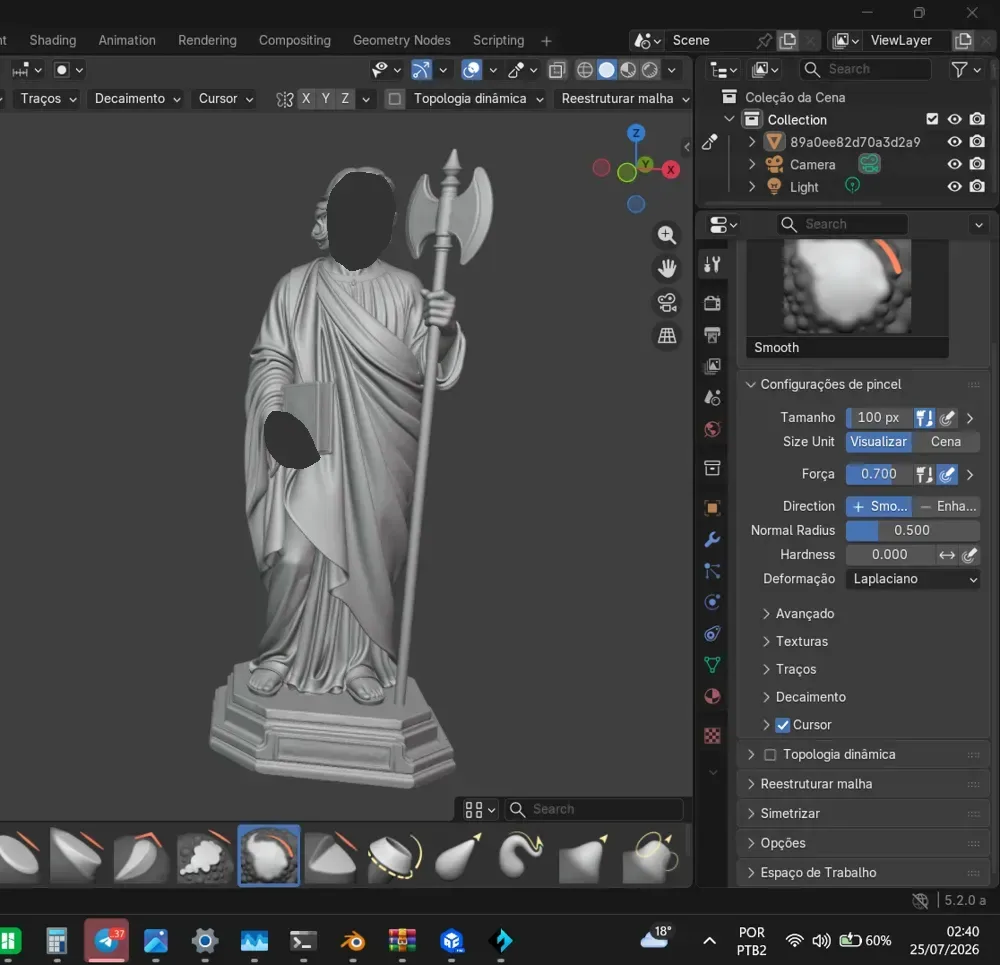Click the red X axis gizmo handle

point(670,170)
